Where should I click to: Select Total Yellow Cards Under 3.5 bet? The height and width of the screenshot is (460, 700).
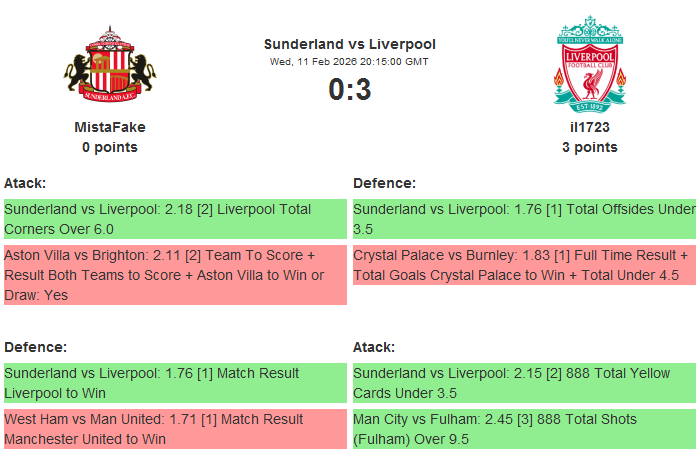(524, 383)
